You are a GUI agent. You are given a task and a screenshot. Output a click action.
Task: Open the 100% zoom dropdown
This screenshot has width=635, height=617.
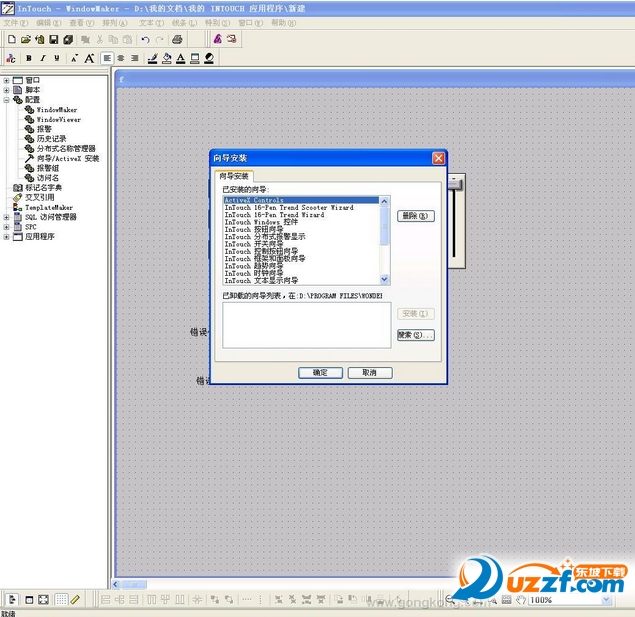point(606,600)
